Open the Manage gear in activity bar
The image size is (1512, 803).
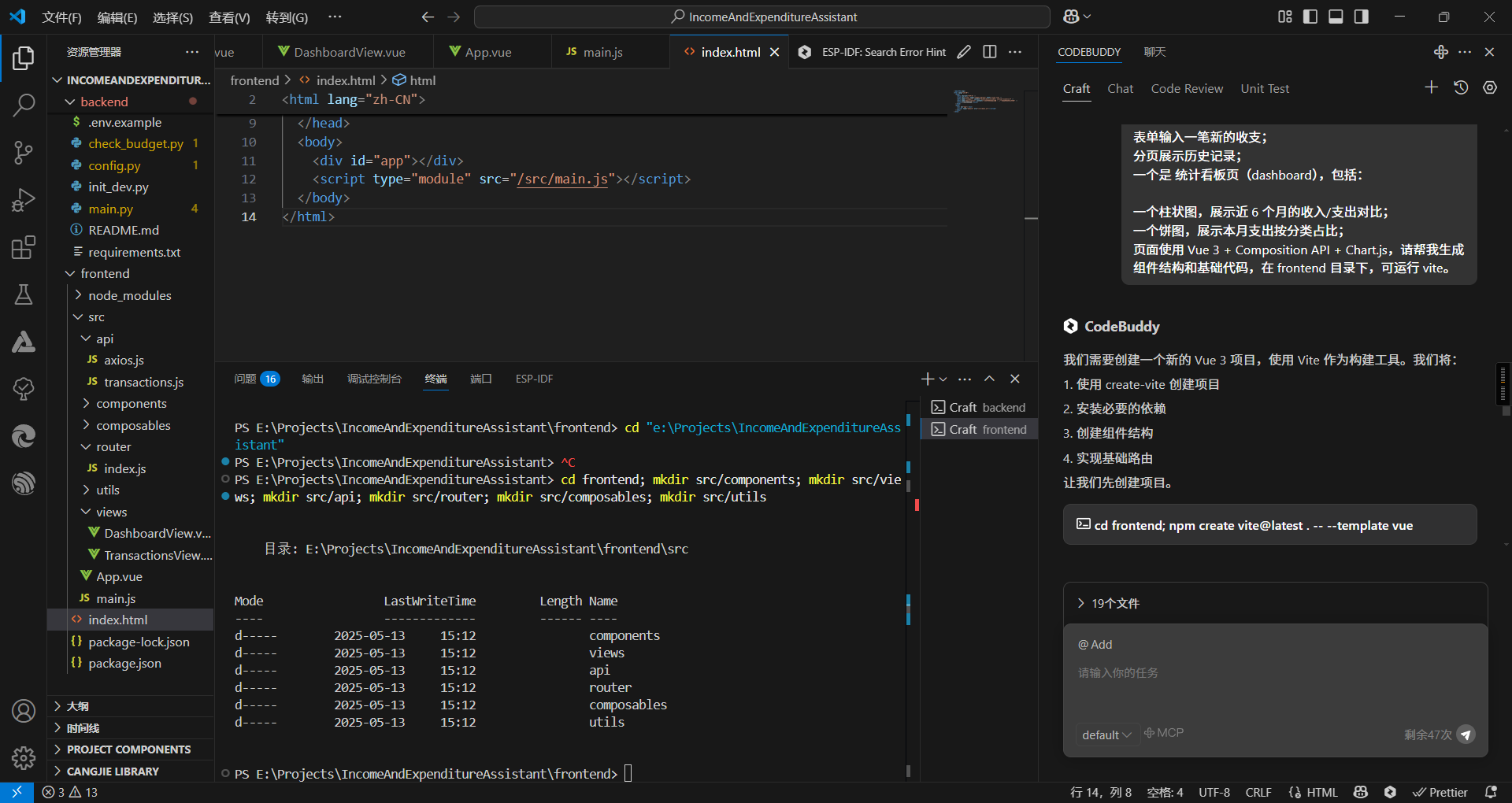tap(24, 757)
